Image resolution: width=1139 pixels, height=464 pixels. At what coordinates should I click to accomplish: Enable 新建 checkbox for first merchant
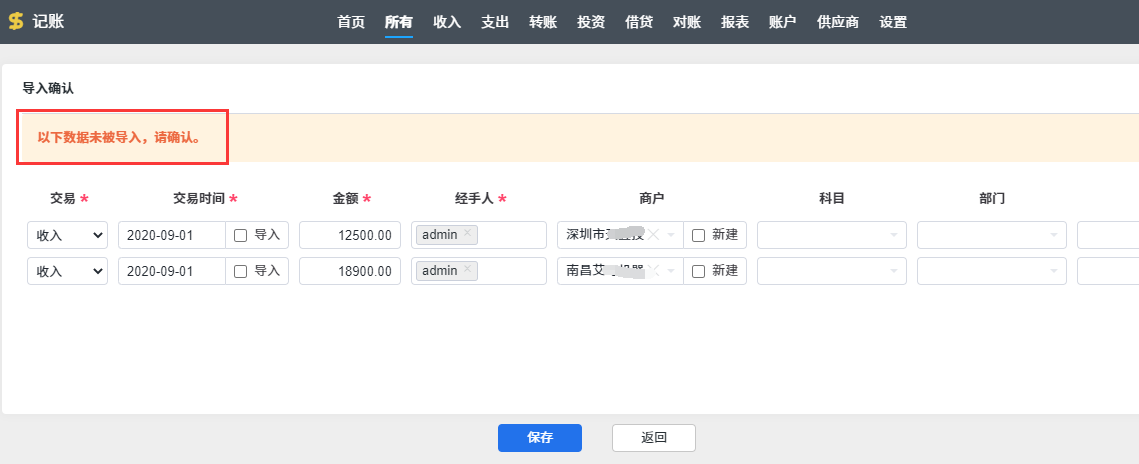699,235
